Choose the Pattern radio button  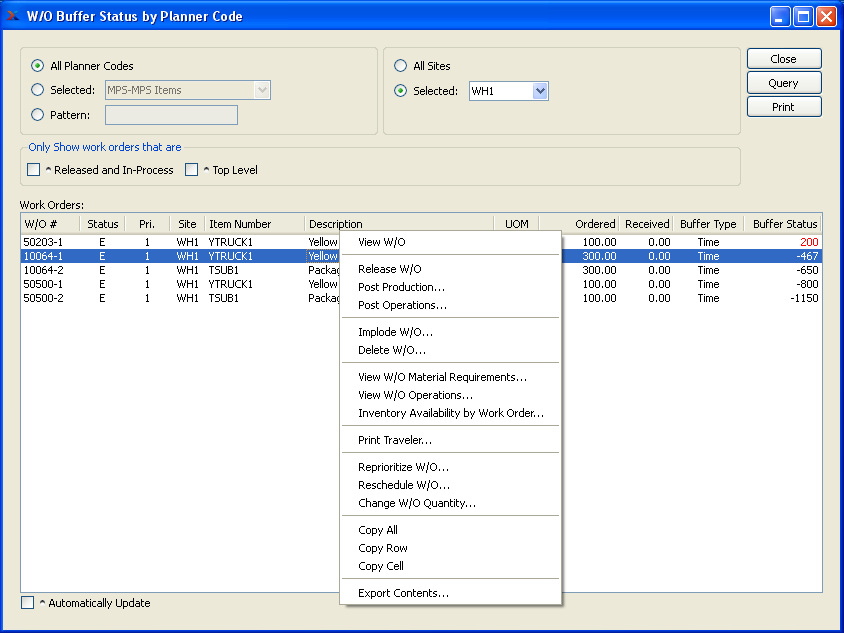pos(38,115)
